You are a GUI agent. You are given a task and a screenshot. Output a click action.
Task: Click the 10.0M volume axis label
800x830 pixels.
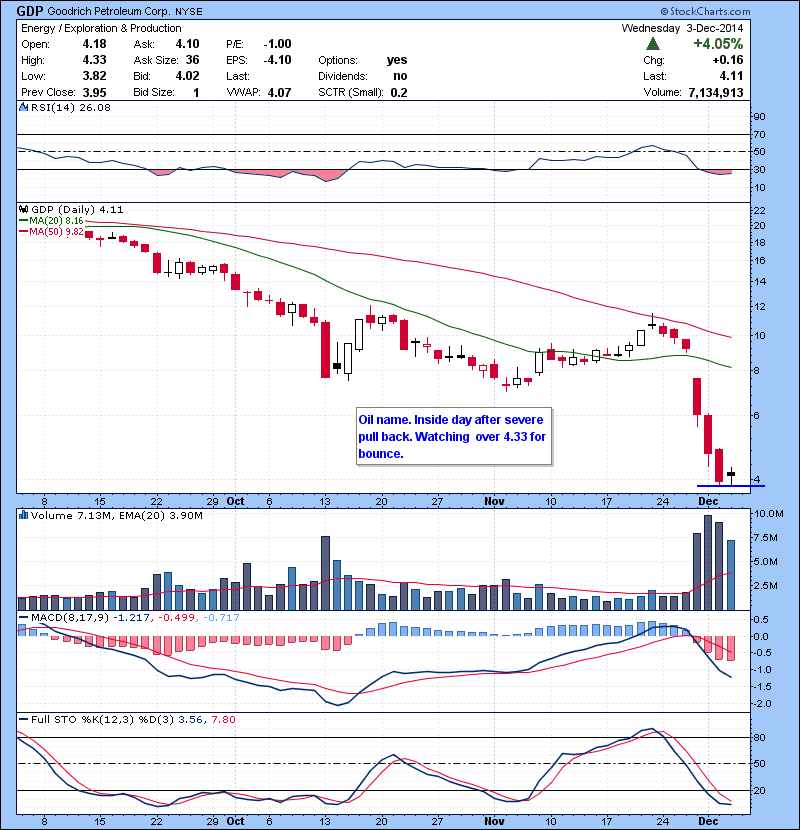(x=769, y=513)
